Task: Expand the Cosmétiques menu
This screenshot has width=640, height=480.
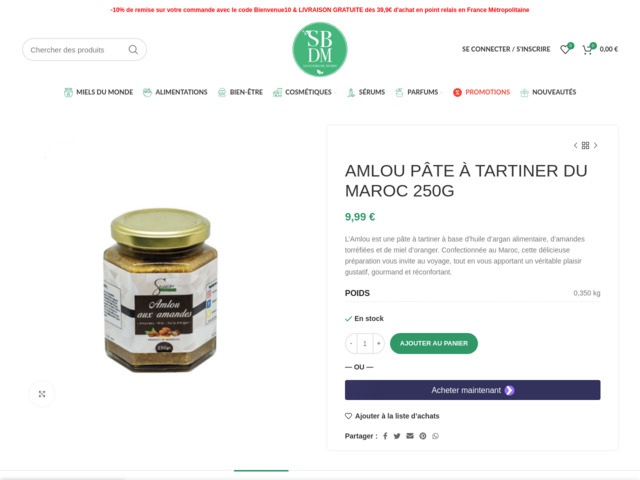Action: tap(304, 92)
